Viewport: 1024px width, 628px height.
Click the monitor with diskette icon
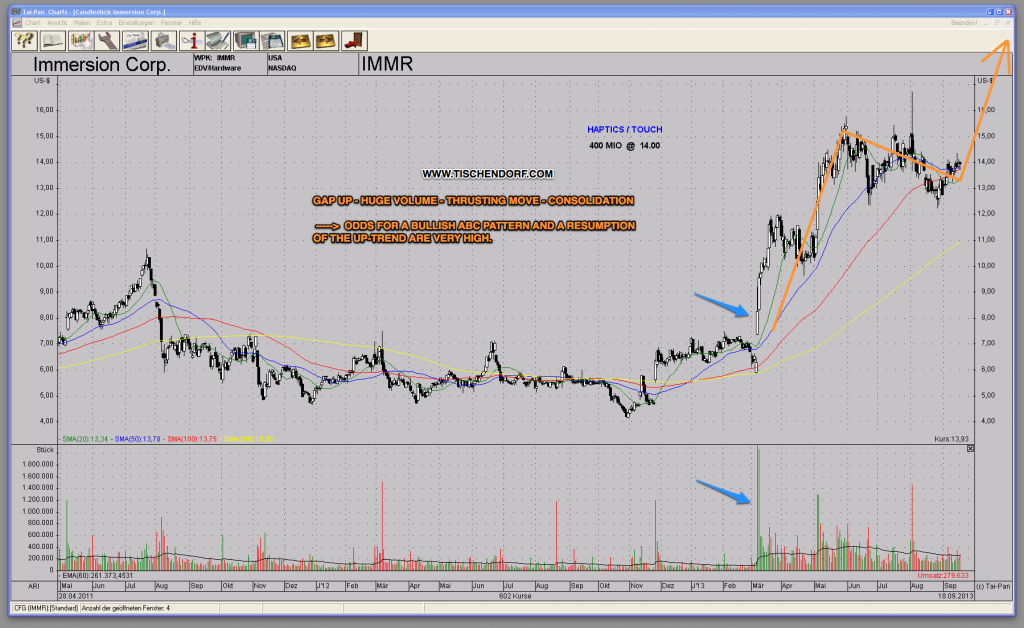click(244, 40)
